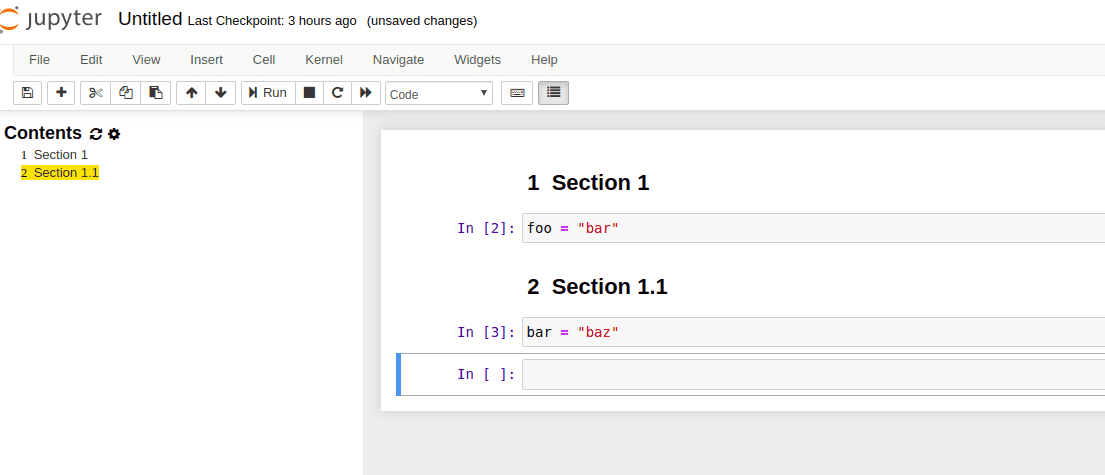This screenshot has width=1105, height=475.
Task: Insert a new cell with the plus icon
Action: [x=61, y=93]
